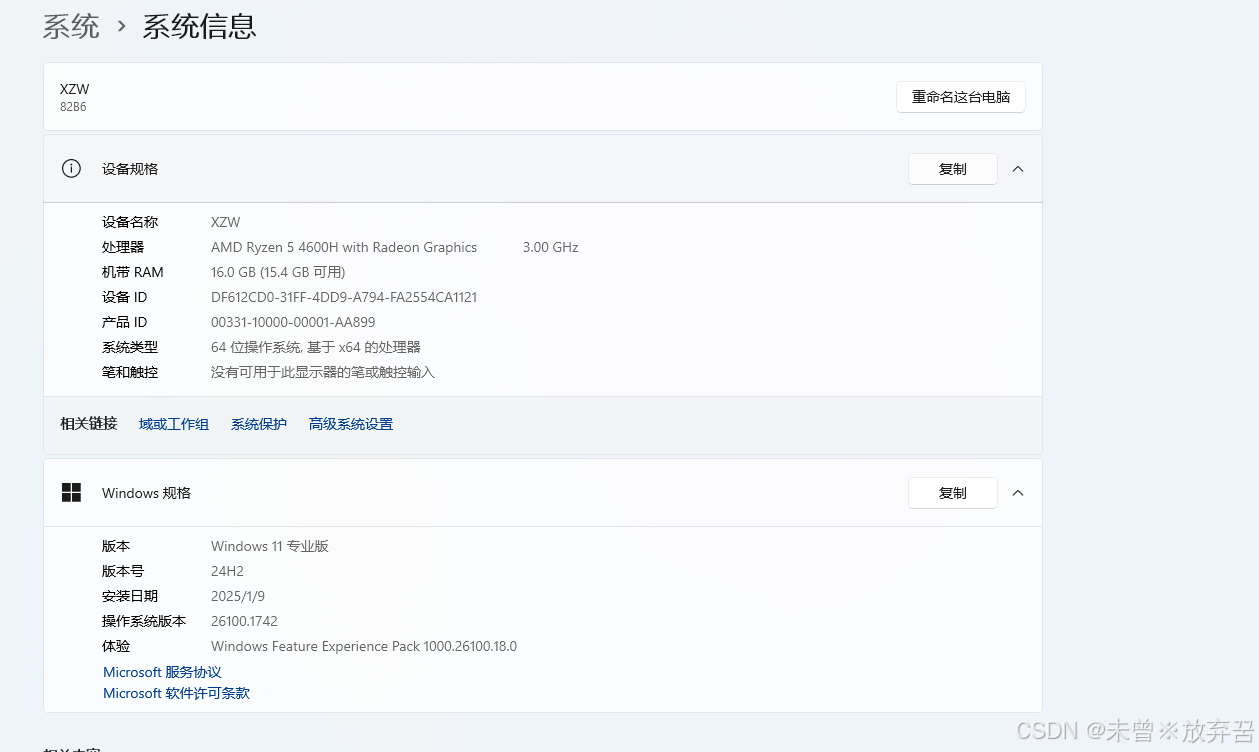Collapse the Windows 规格 section chevron

pos(1018,493)
